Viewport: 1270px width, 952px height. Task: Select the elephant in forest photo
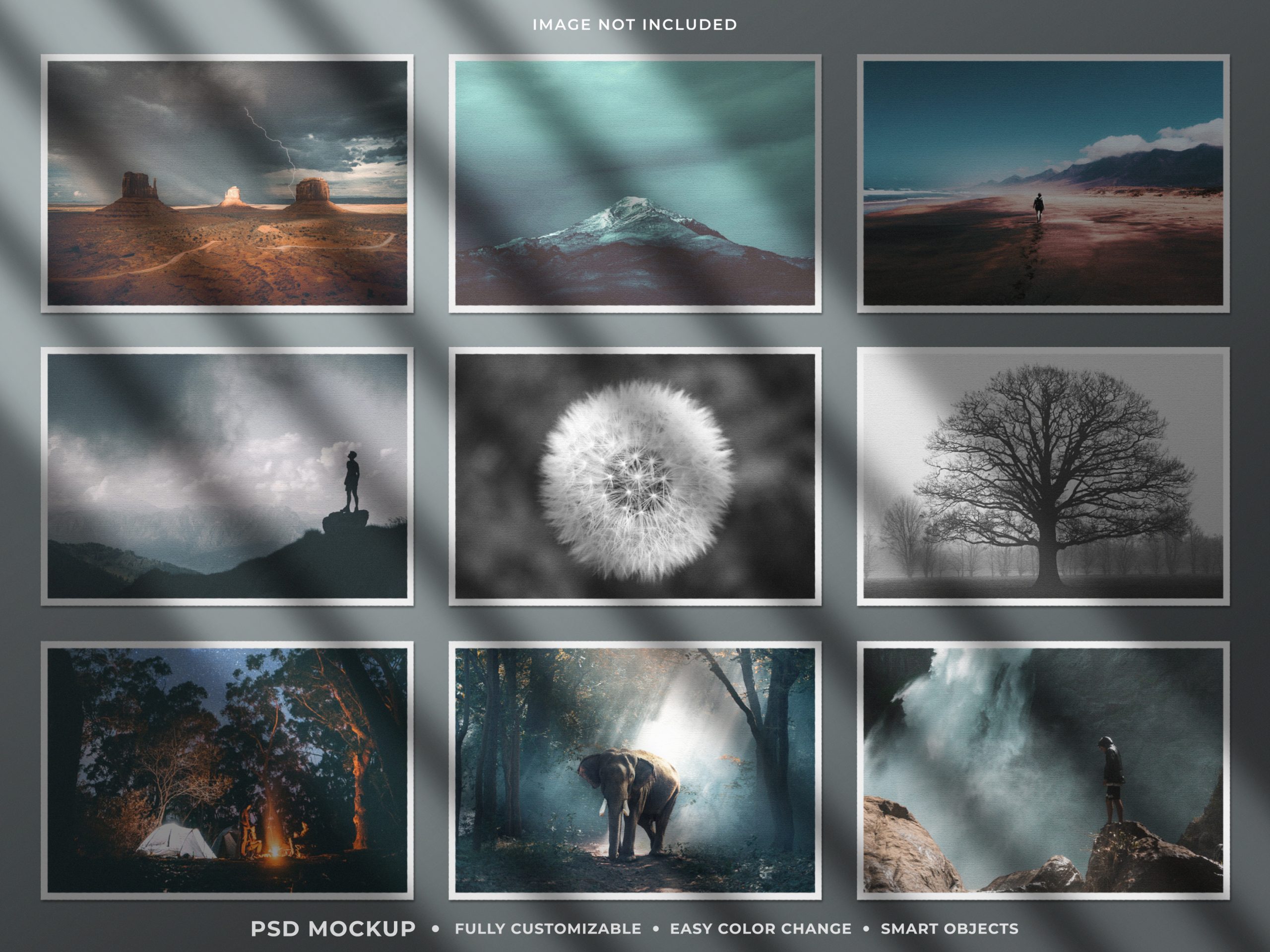635,770
